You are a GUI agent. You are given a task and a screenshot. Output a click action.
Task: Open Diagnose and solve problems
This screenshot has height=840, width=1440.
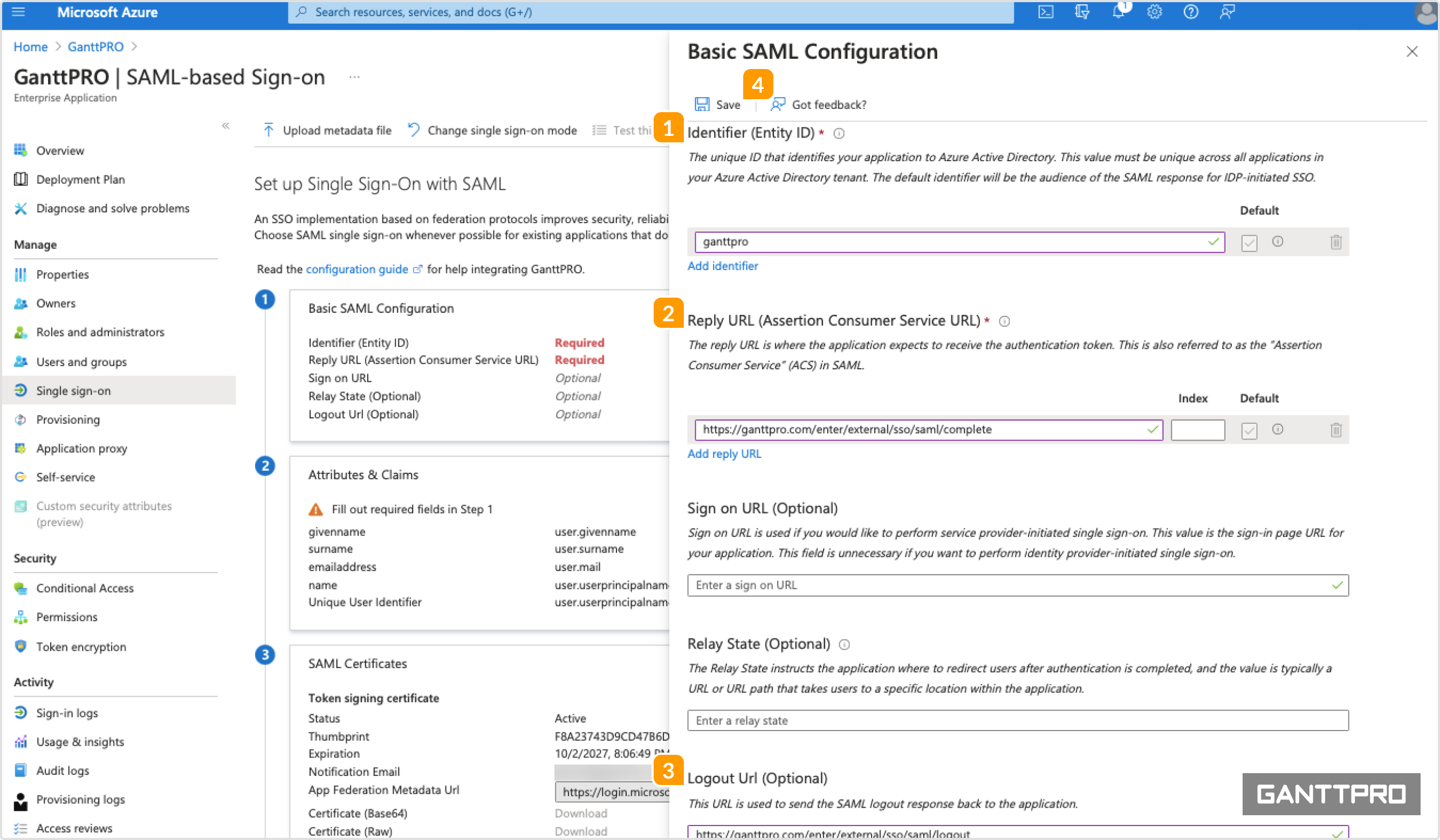[113, 208]
